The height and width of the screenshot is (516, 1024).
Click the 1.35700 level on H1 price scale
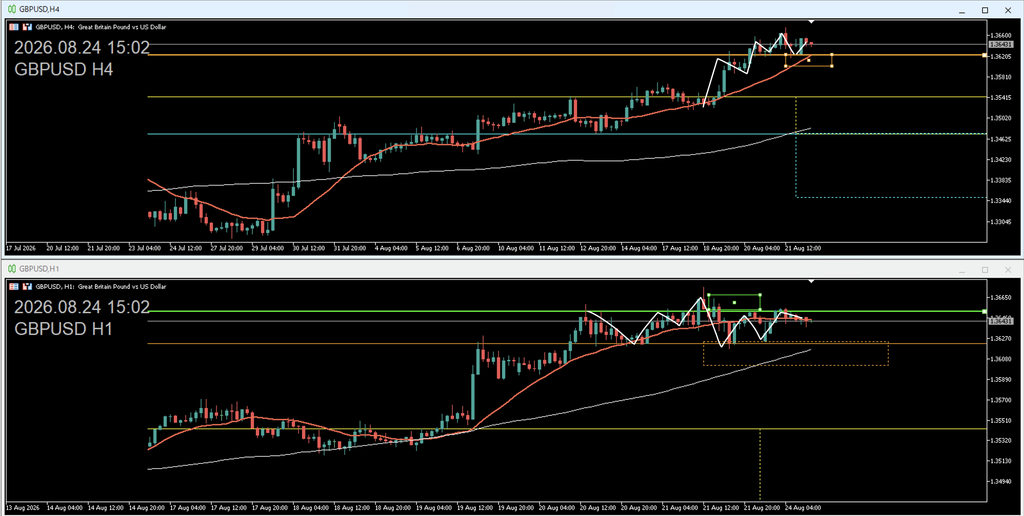tap(1000, 400)
